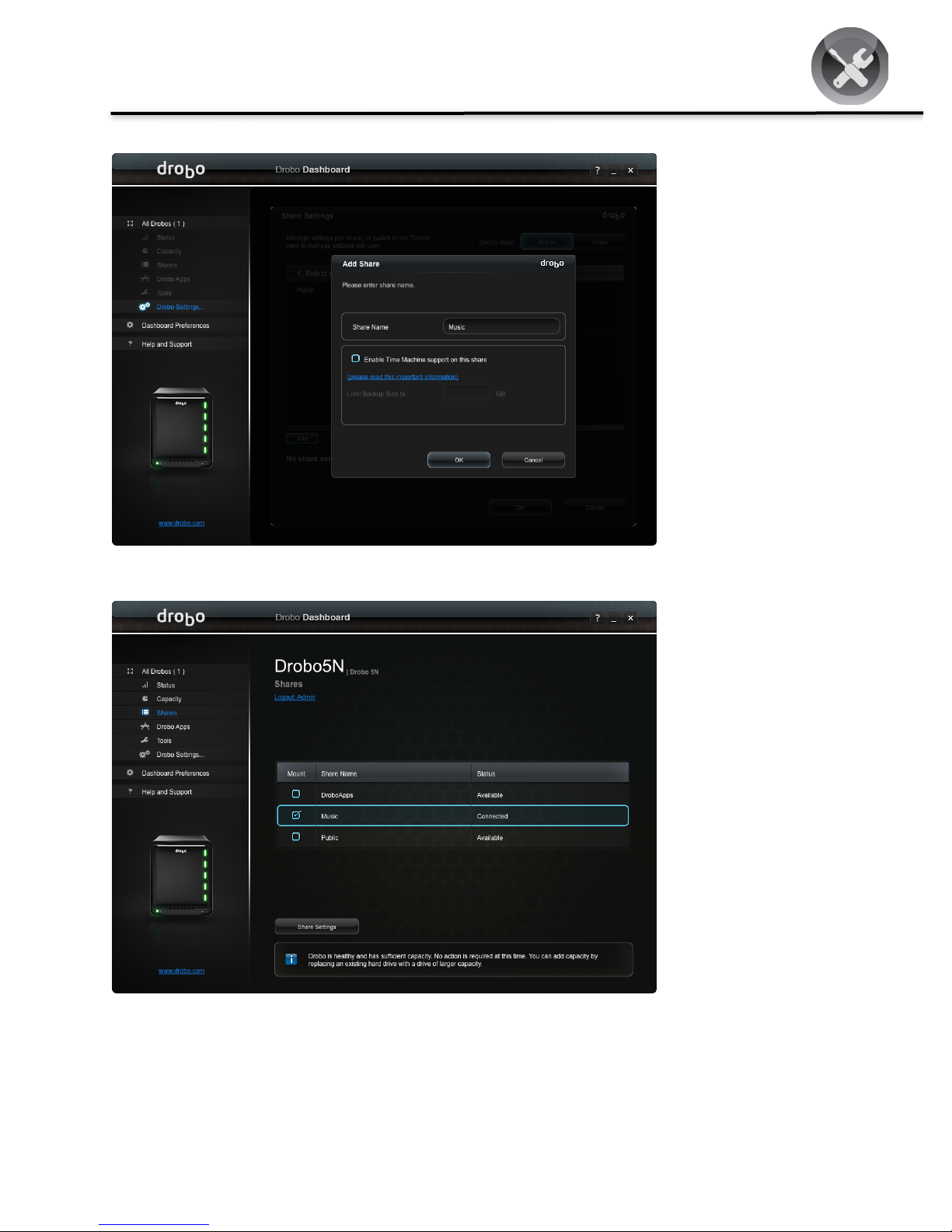Uncheck the mount box for Music share
Image resolution: width=952 pixels, height=1232 pixels.
(296, 815)
